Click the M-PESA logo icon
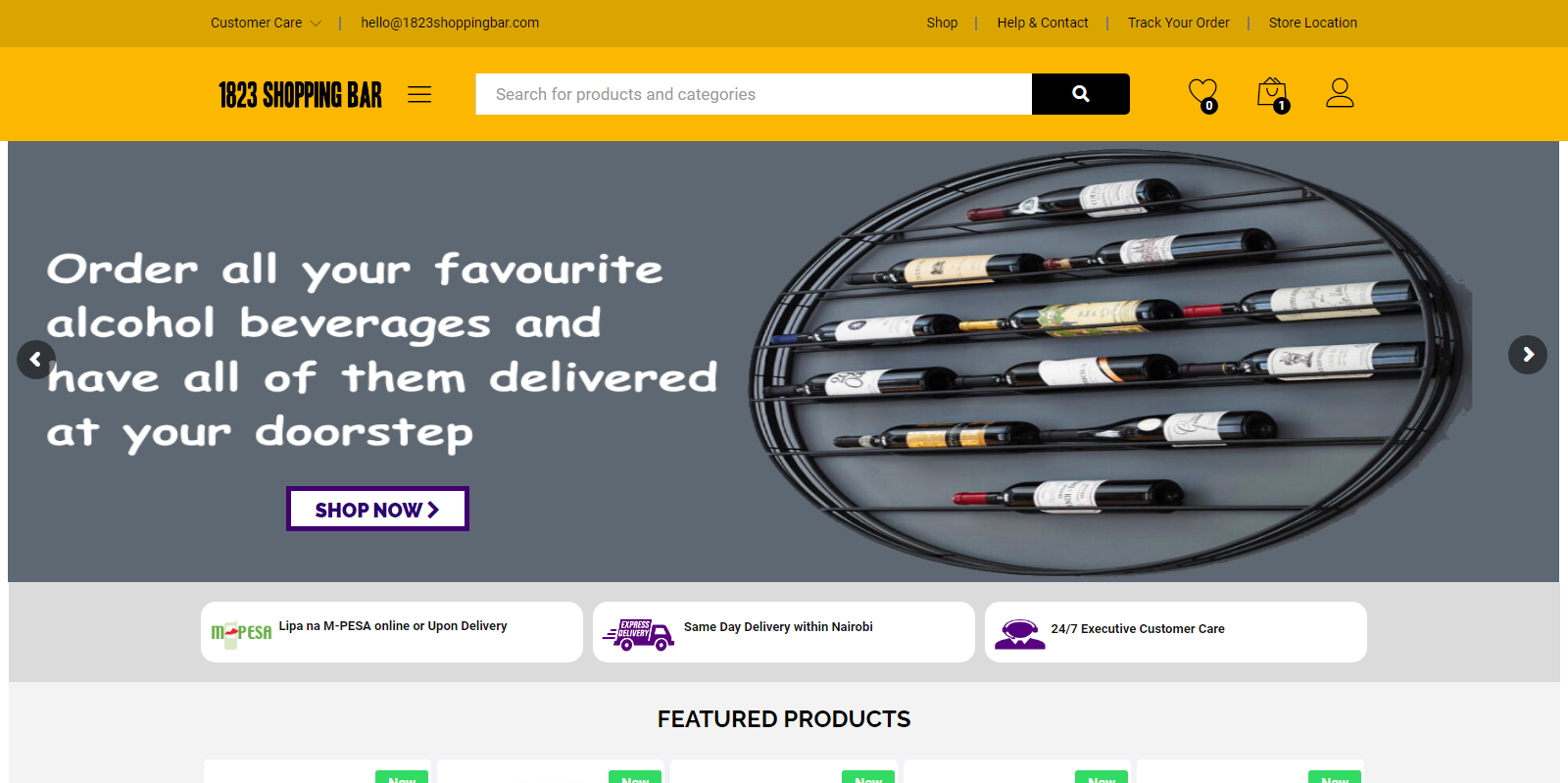The image size is (1568, 783). (241, 634)
